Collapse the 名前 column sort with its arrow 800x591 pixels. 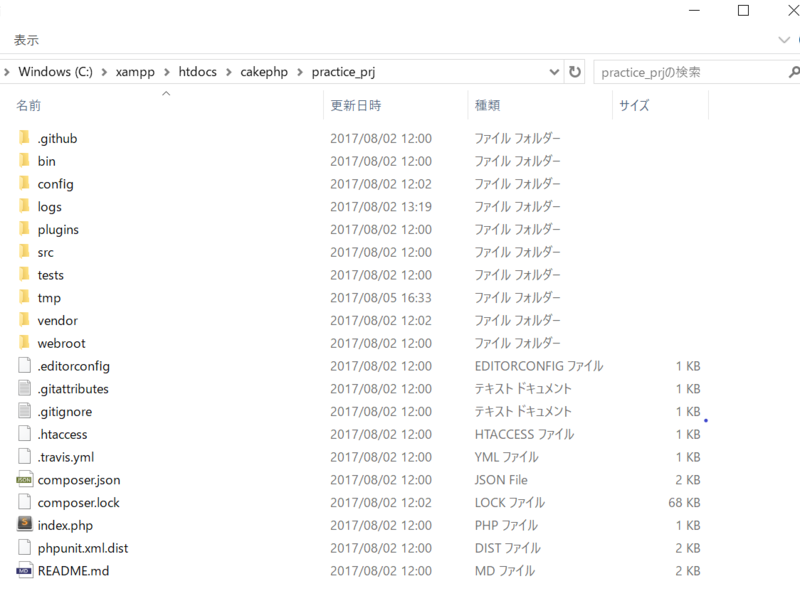click(166, 93)
